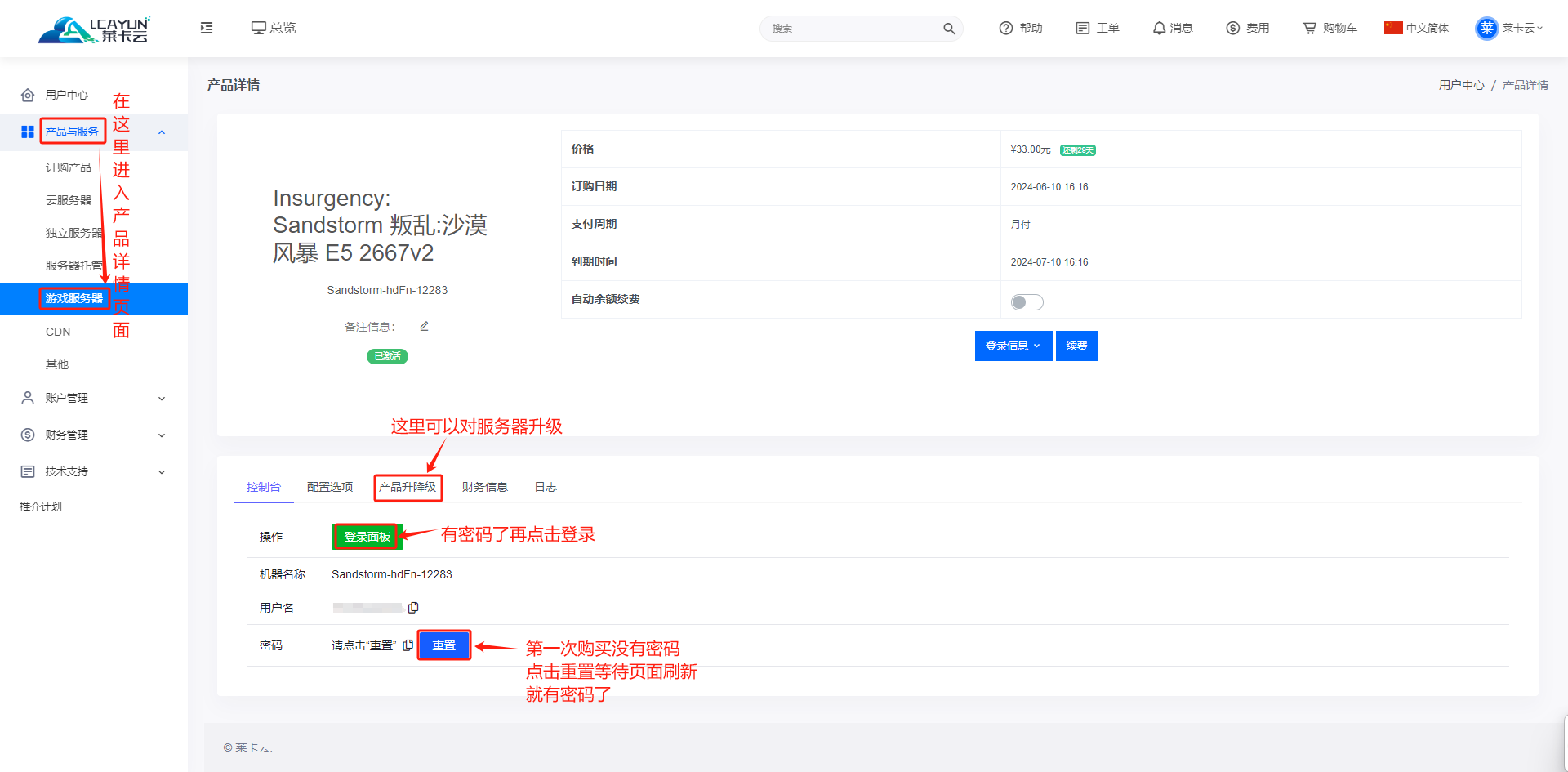Open 工单 tickets

1098,28
